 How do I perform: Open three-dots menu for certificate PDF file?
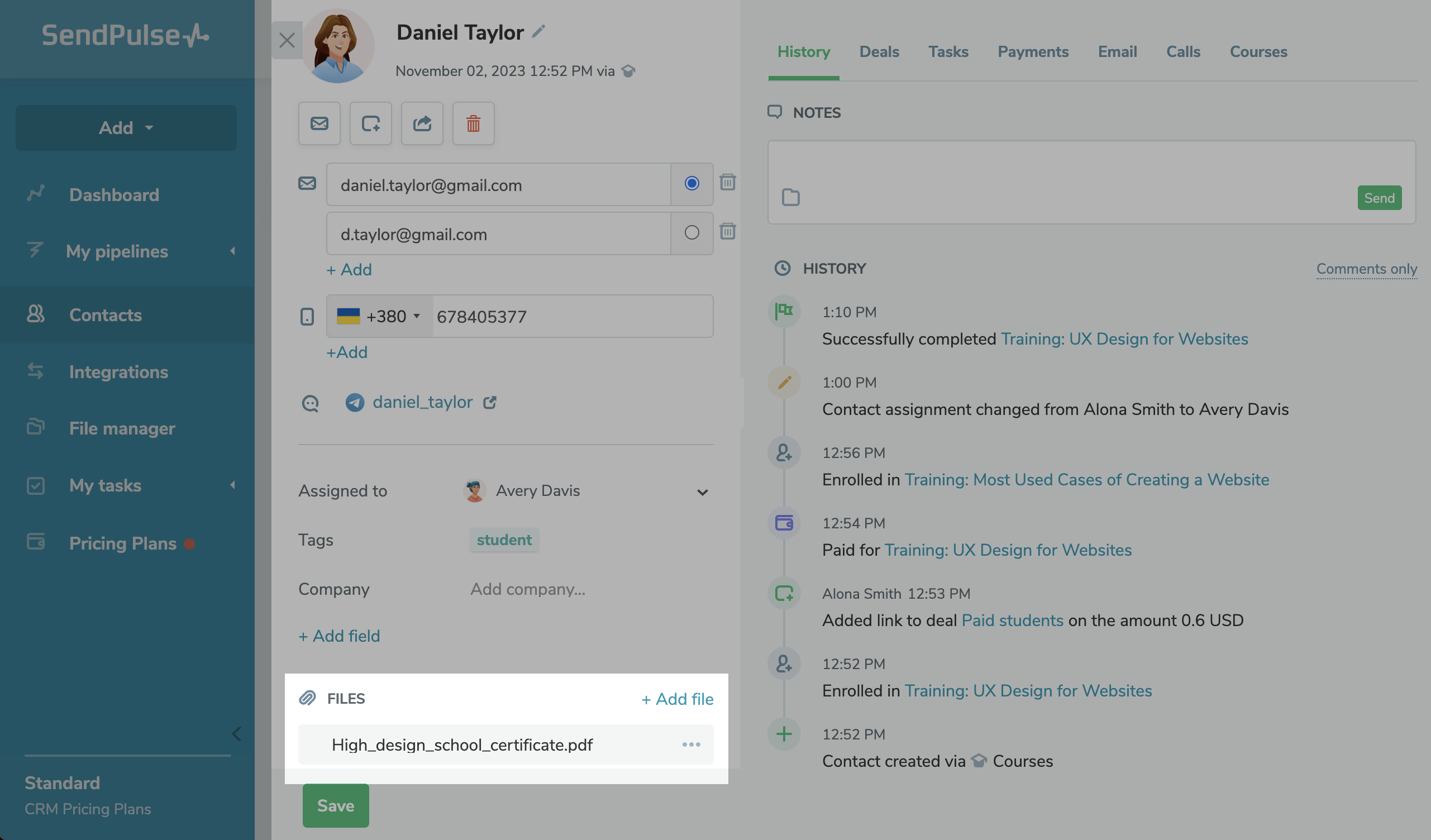[691, 744]
